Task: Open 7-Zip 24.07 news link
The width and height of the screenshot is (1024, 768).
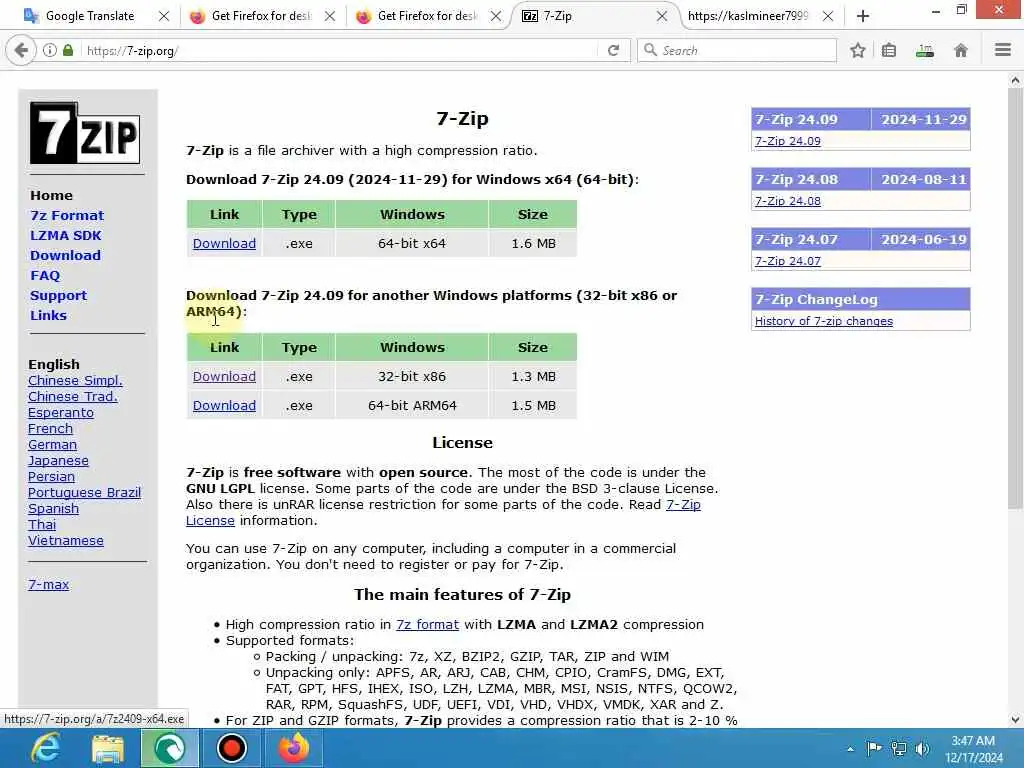Action: click(788, 261)
